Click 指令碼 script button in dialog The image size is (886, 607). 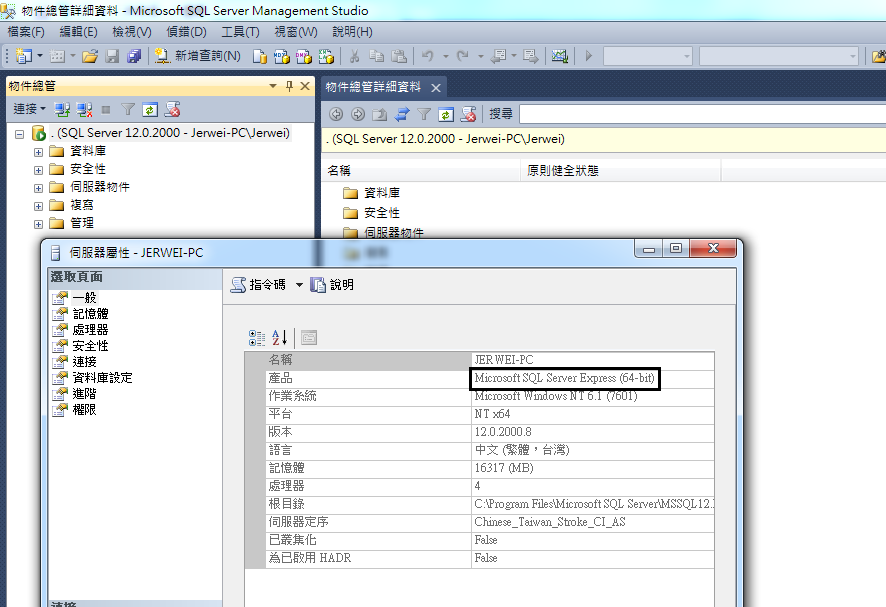259,285
